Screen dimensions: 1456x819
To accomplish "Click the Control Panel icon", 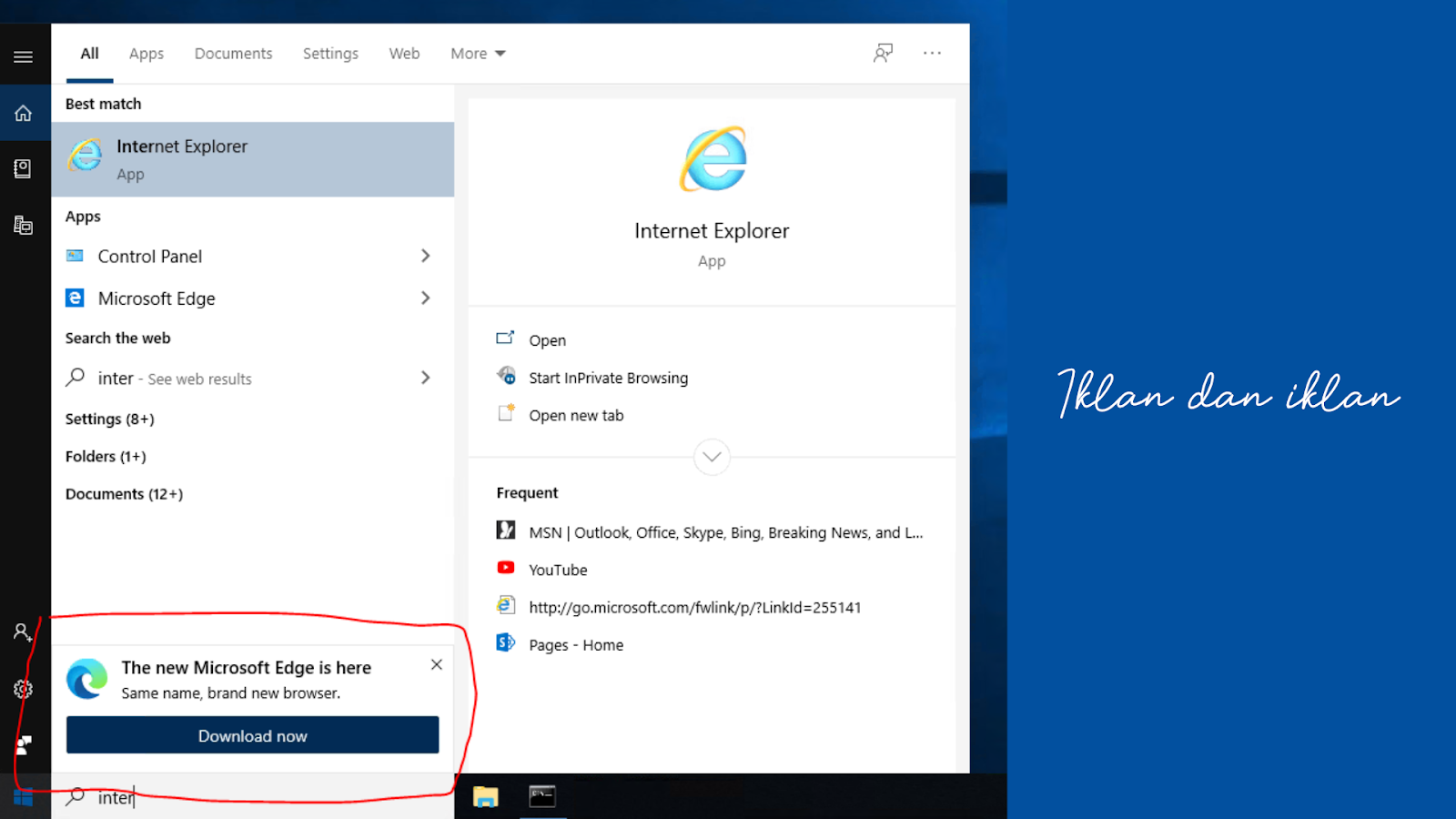I will click(75, 256).
